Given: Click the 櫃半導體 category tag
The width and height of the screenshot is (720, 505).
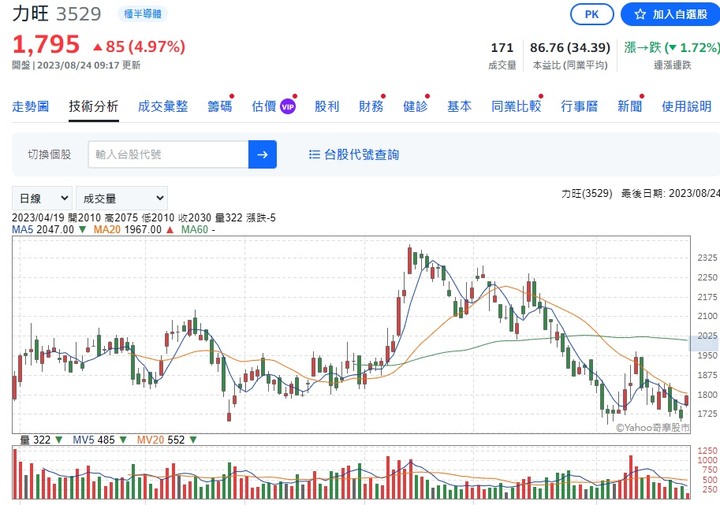Looking at the screenshot, I should coord(144,14).
